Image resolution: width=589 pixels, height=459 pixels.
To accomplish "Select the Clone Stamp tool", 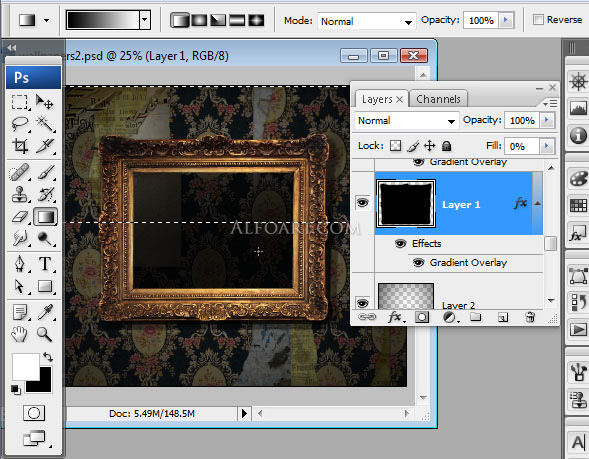I will [20, 194].
